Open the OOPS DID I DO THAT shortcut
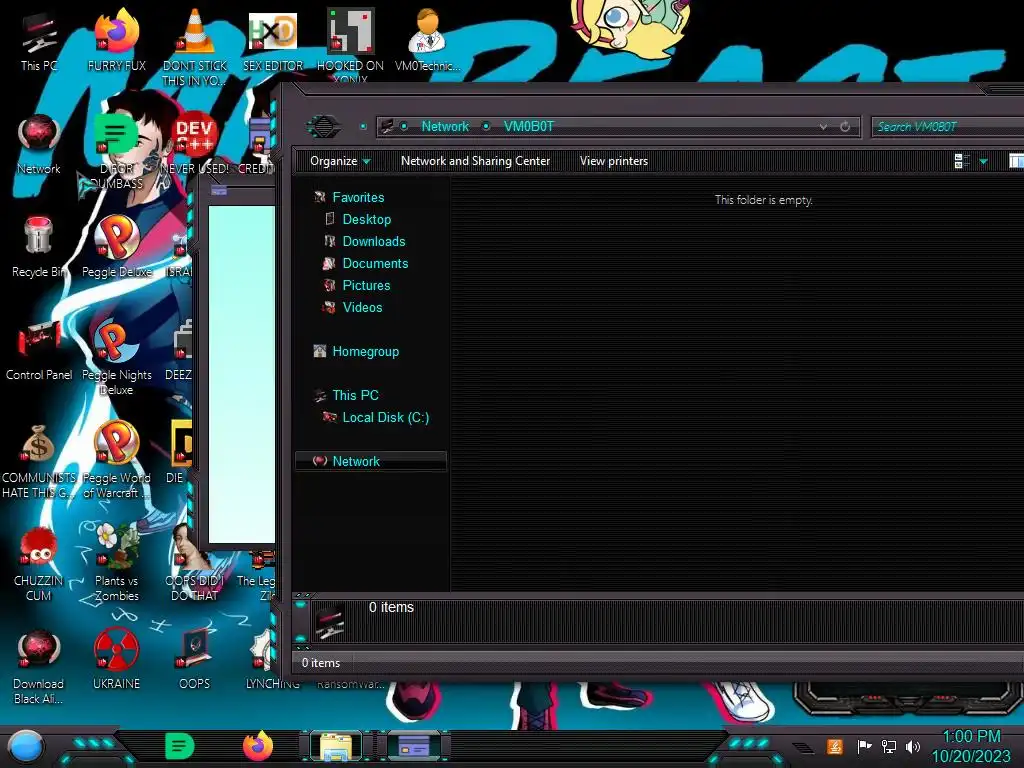Screen dimensions: 1024x768 coord(195,564)
